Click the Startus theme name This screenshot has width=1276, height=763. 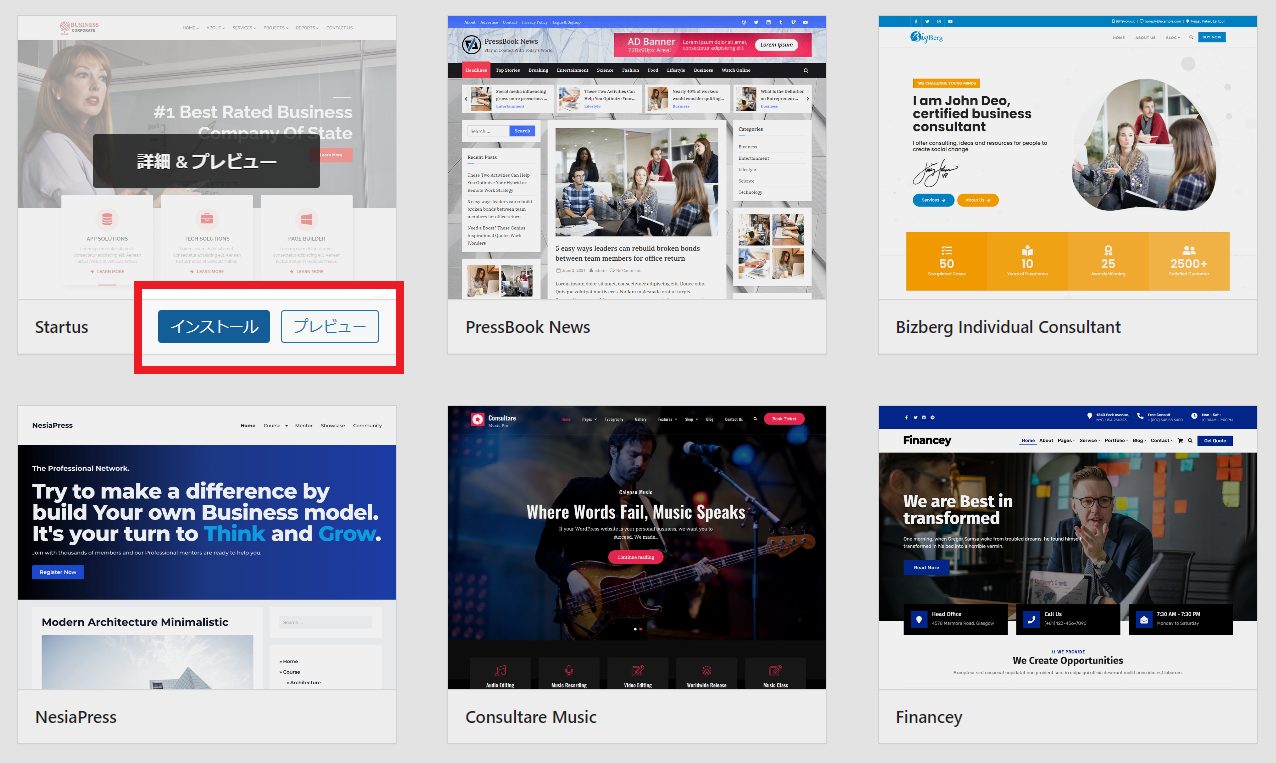coord(62,327)
